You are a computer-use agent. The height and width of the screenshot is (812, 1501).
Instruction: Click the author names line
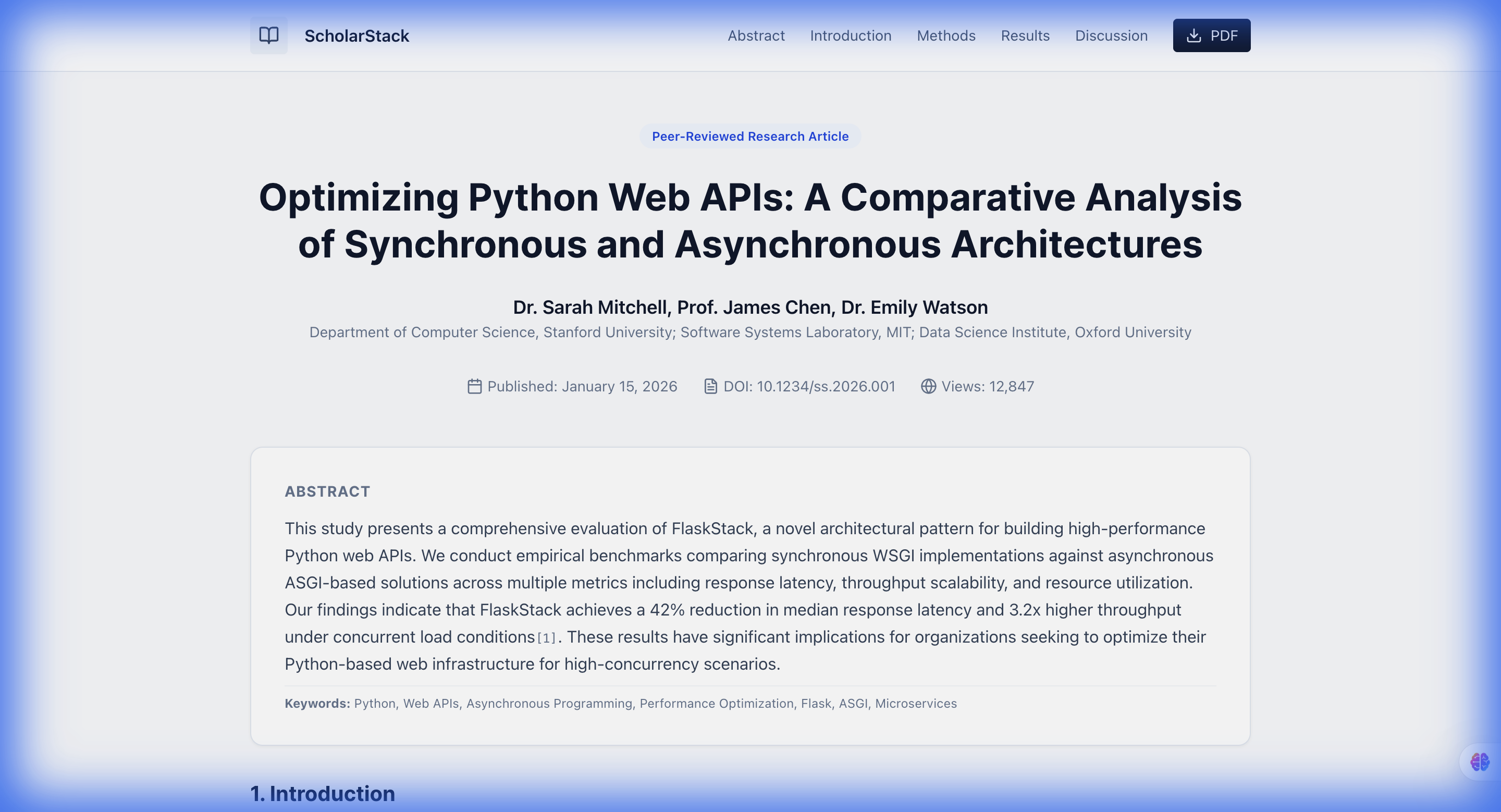click(750, 307)
